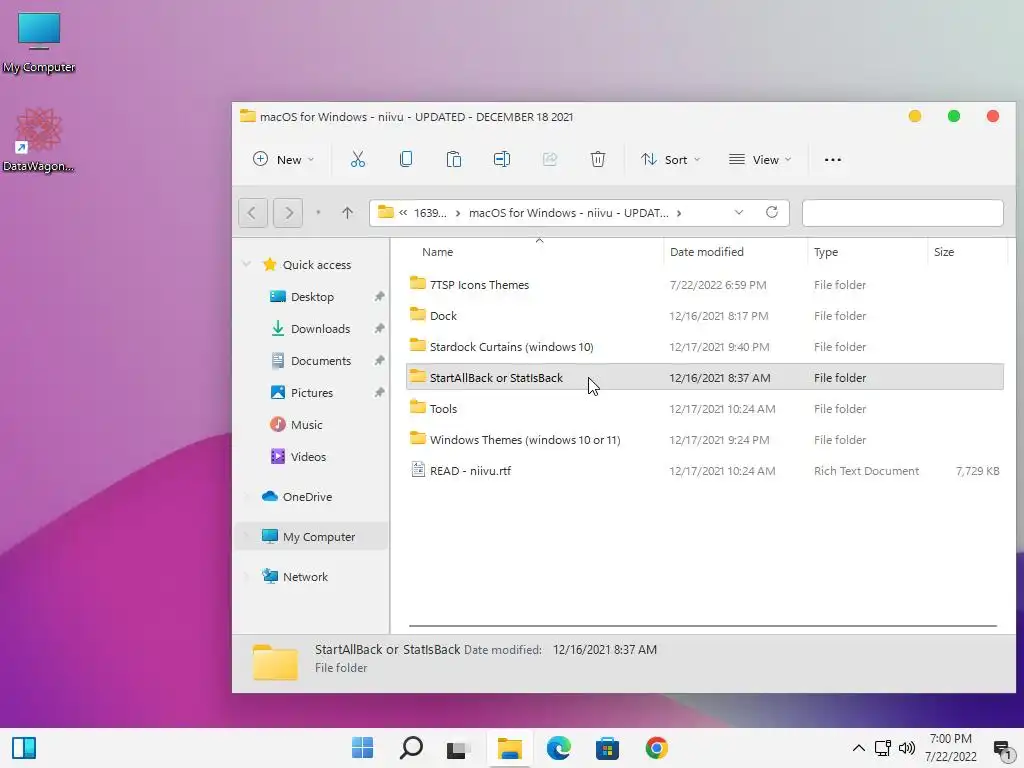Click the Share icon in toolbar

tap(550, 159)
